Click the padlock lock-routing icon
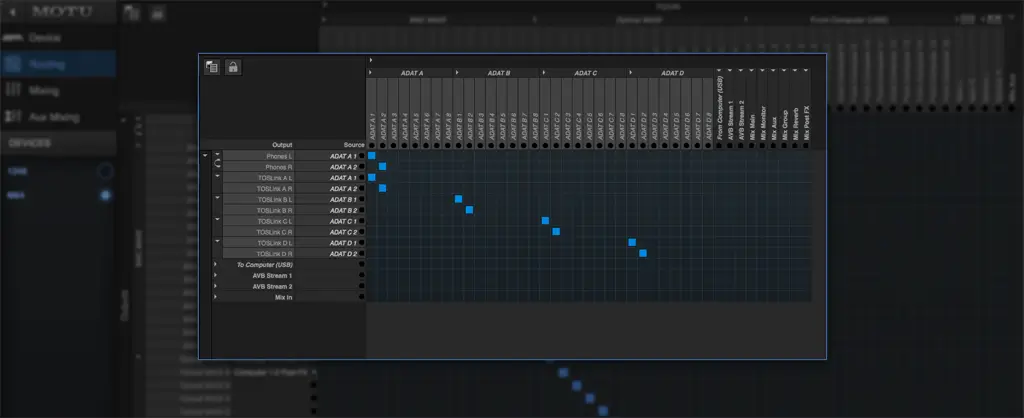The height and width of the screenshot is (418, 1024). click(232, 68)
